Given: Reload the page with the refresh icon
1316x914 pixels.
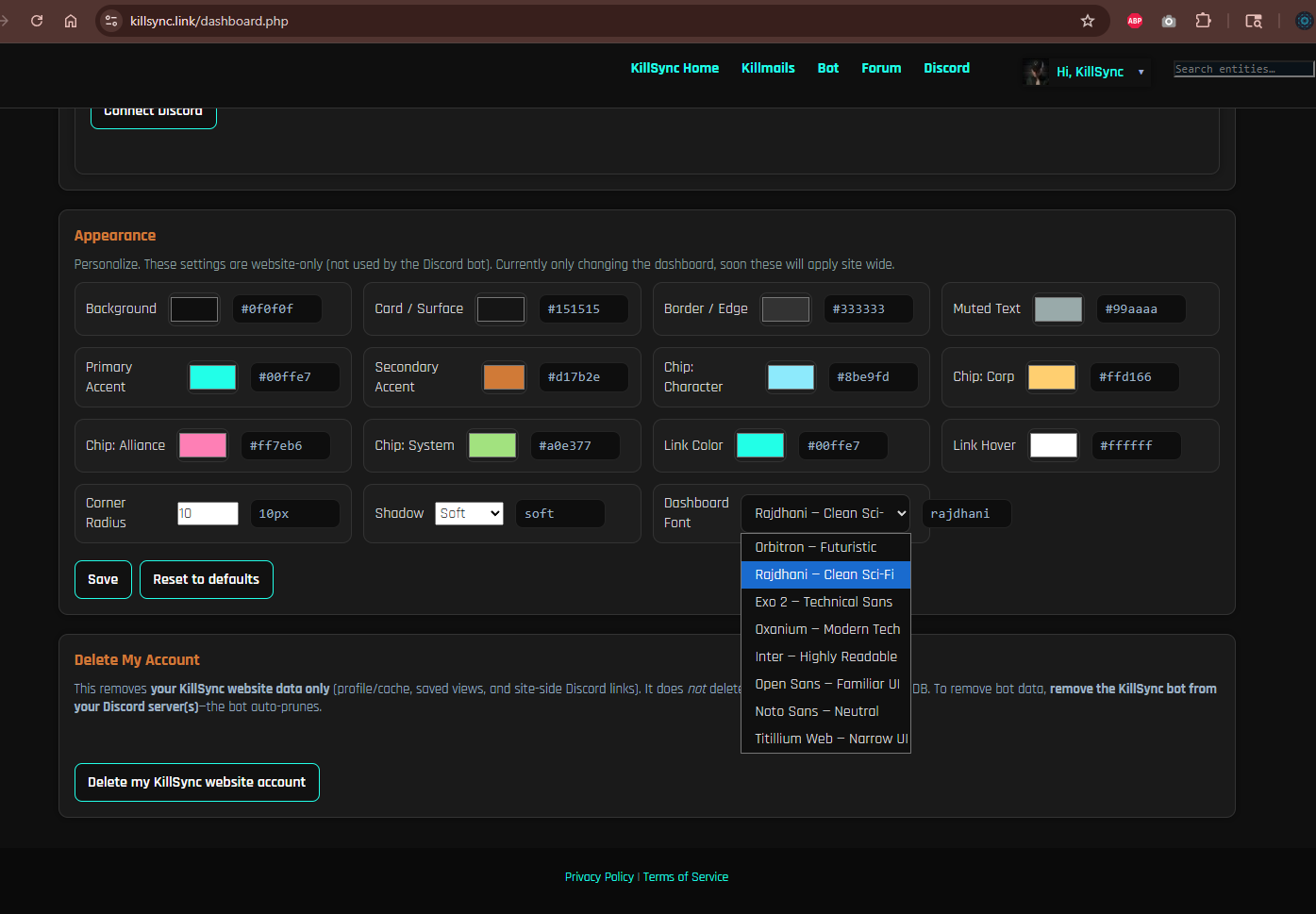Looking at the screenshot, I should click(x=37, y=21).
